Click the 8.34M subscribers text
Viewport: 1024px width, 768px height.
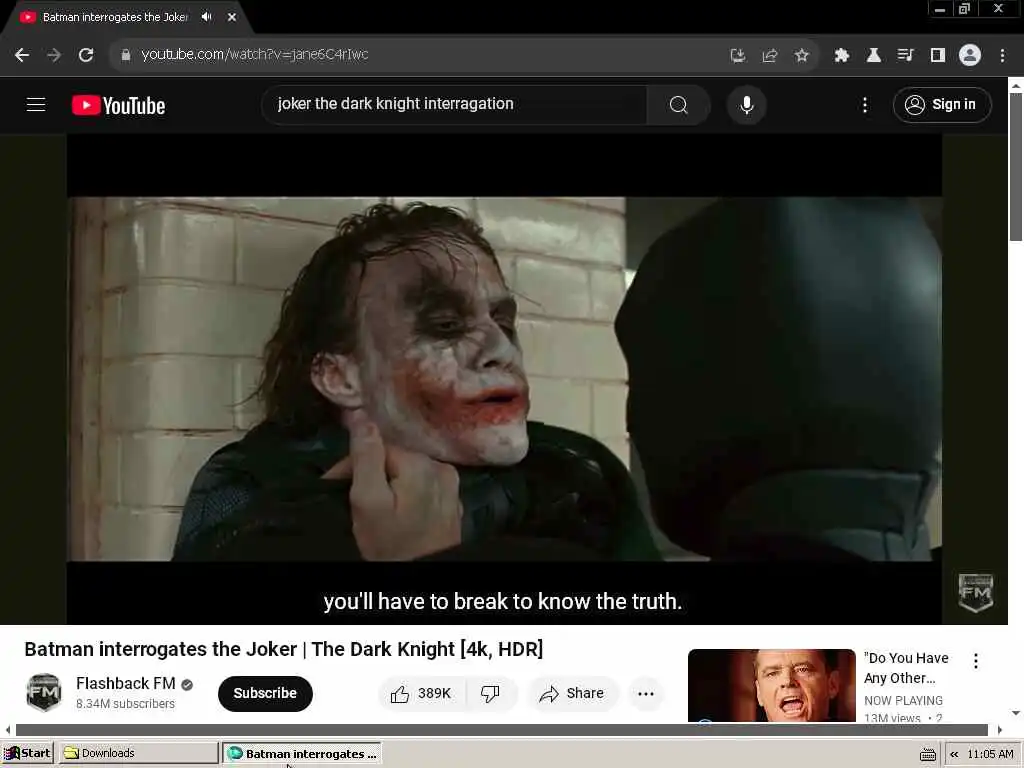[x=125, y=703]
